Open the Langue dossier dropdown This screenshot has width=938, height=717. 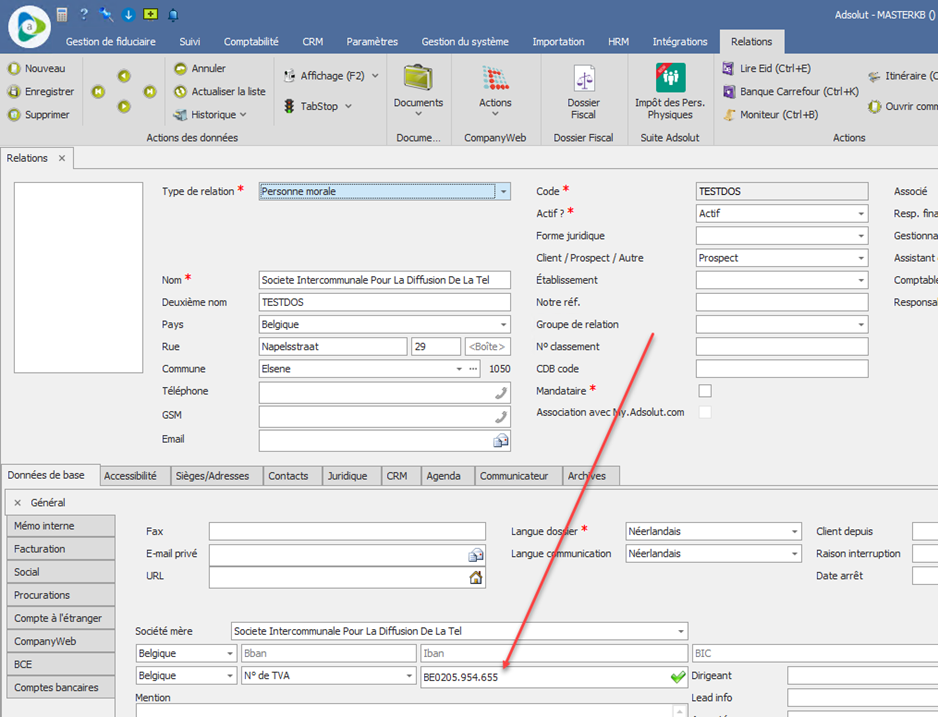point(794,532)
